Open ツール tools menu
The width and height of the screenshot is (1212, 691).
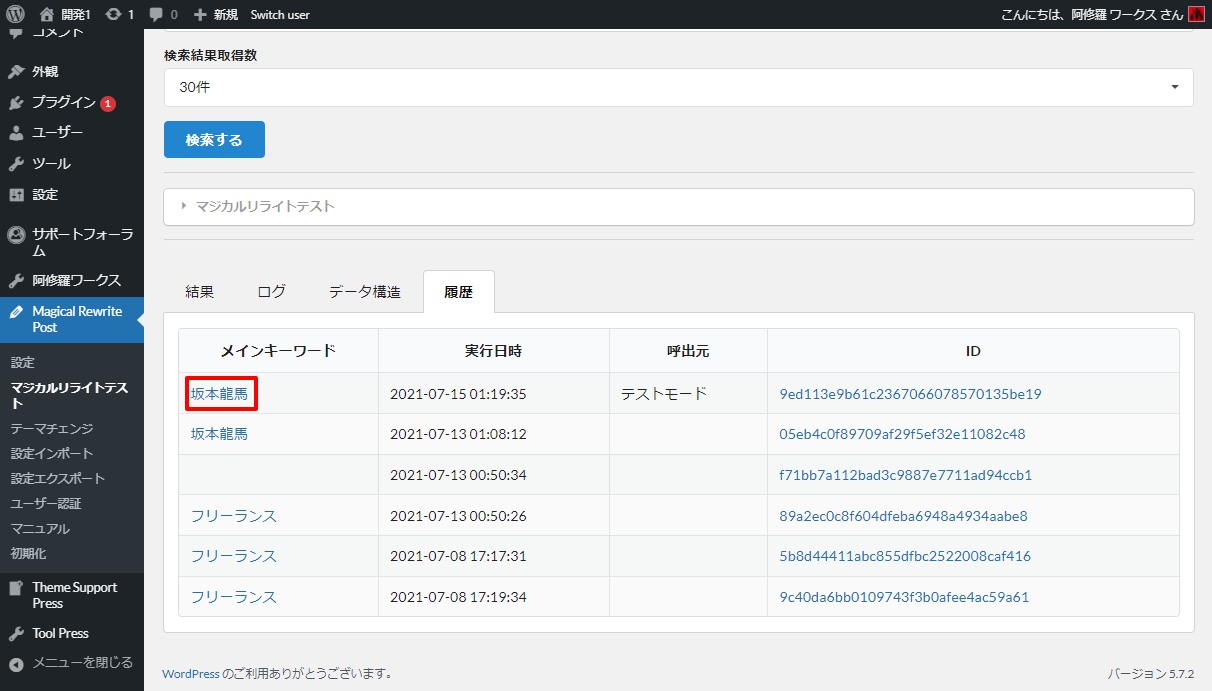click(x=51, y=163)
